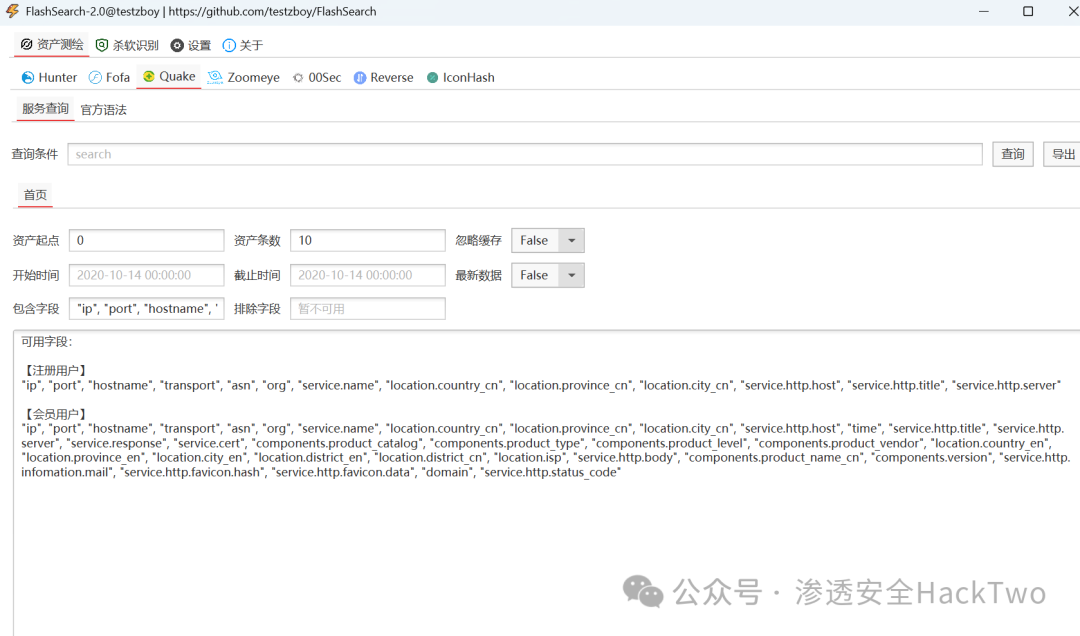Click the 导出 export button

click(1063, 154)
